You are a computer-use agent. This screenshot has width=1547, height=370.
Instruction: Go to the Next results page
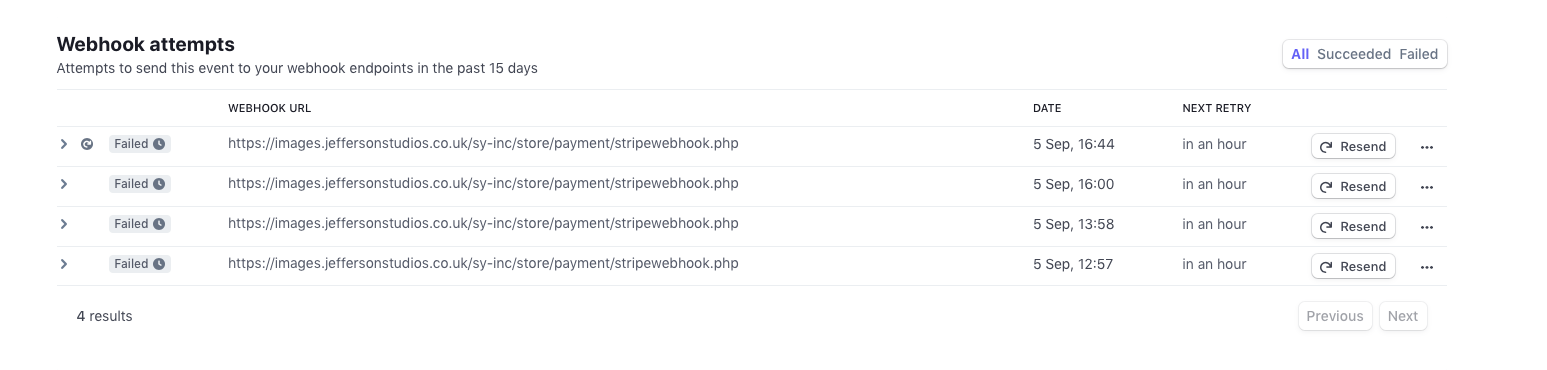[x=1403, y=316]
